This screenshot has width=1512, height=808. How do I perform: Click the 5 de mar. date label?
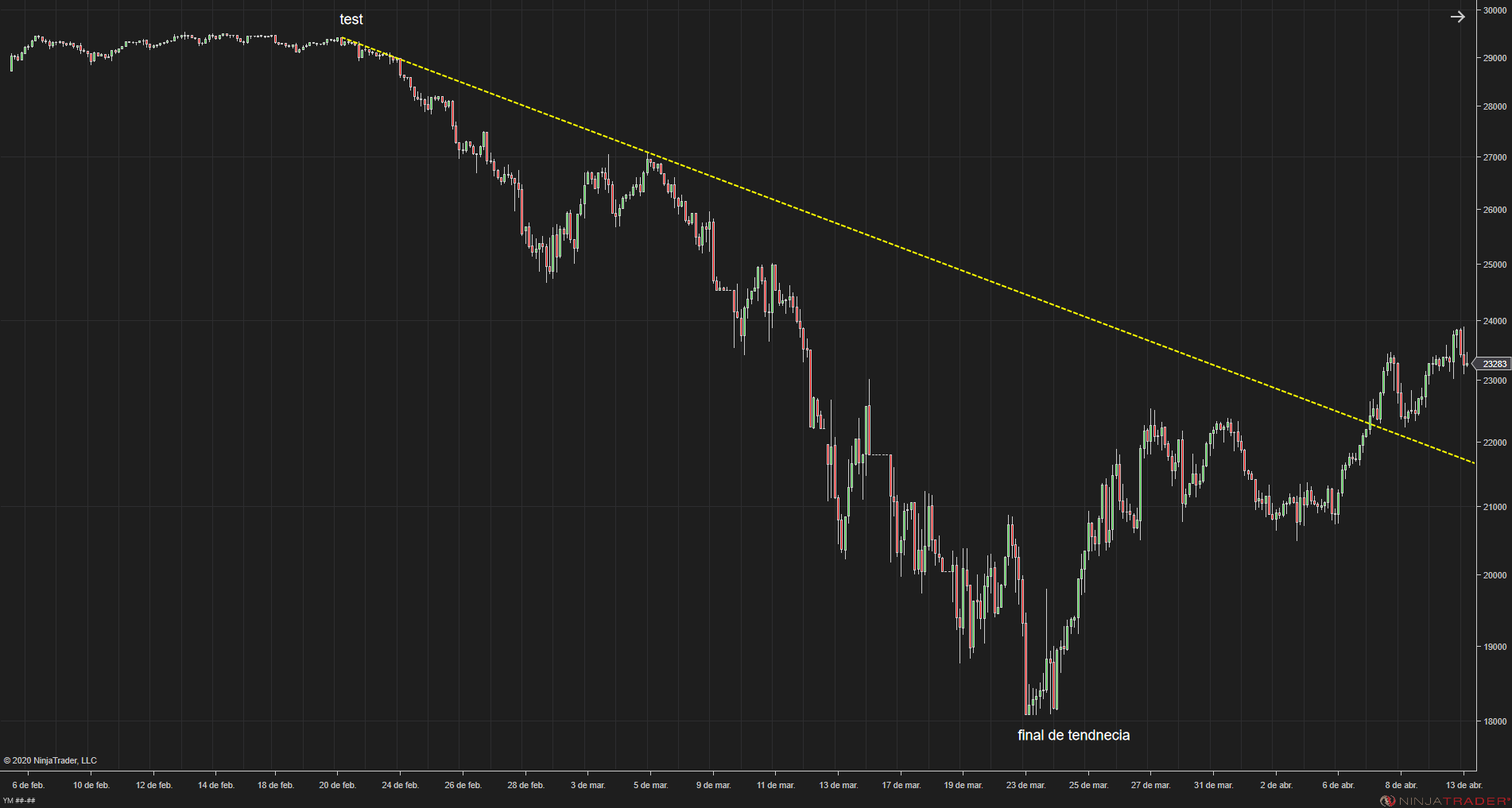(x=650, y=785)
